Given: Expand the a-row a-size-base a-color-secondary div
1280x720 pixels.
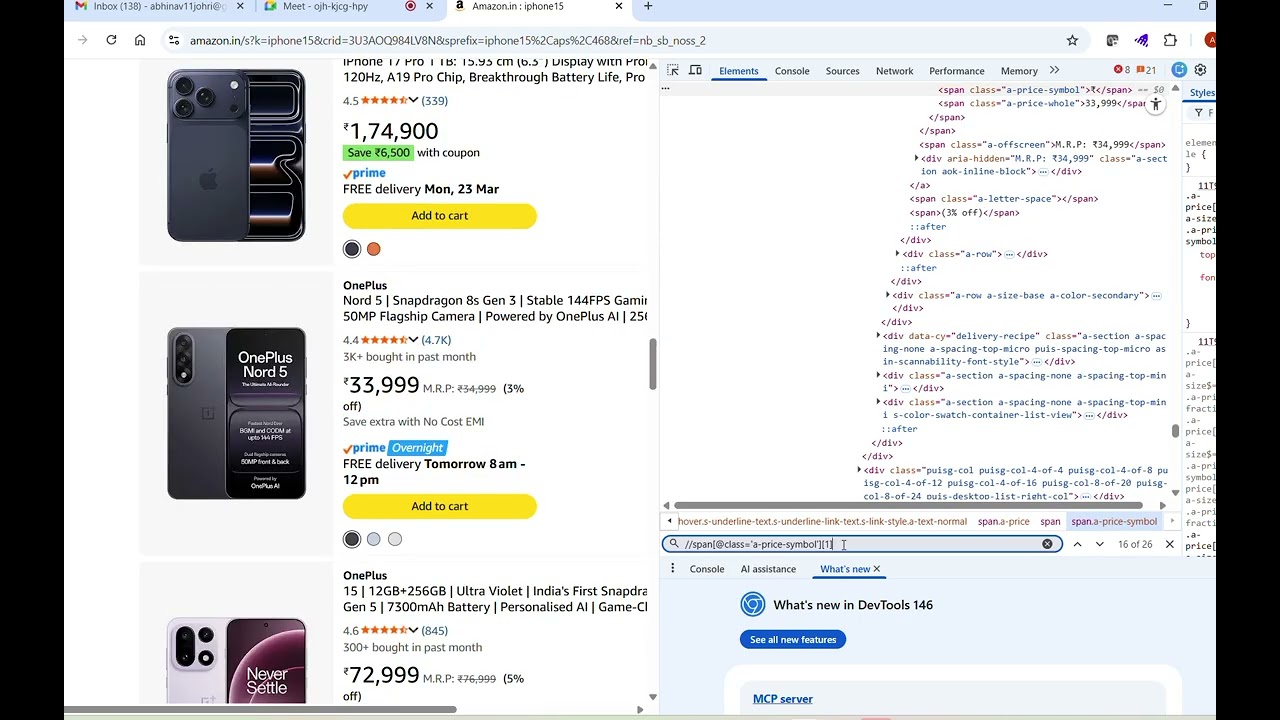Looking at the screenshot, I should pyautogui.click(x=888, y=295).
